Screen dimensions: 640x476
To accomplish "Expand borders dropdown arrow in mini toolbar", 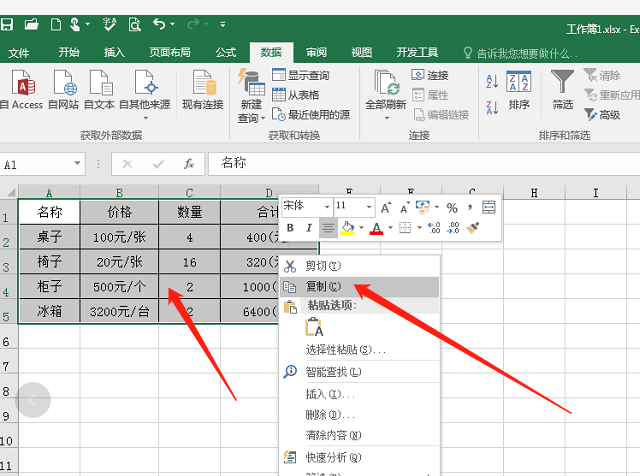I will point(419,227).
